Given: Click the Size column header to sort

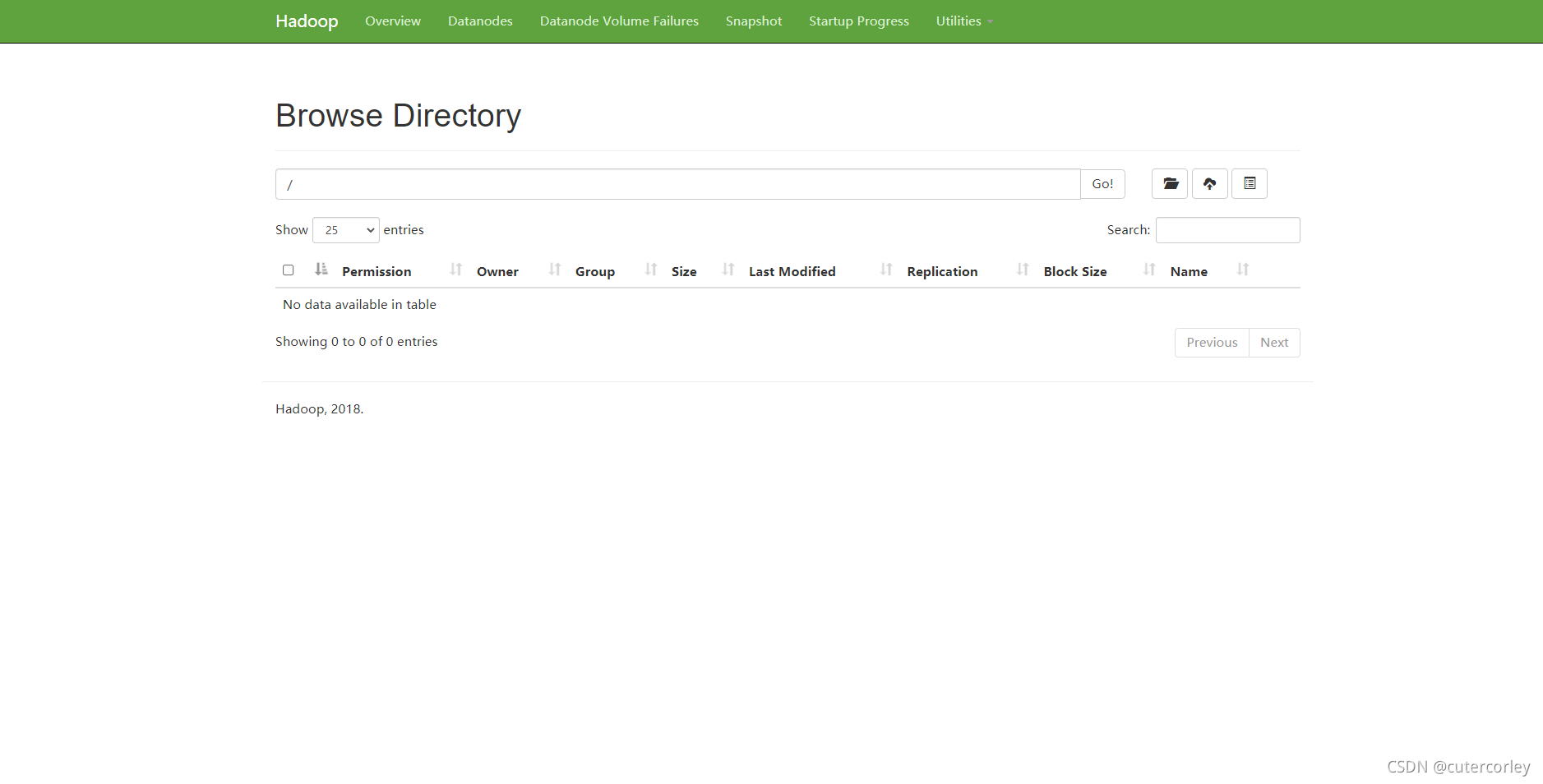Looking at the screenshot, I should [x=684, y=271].
